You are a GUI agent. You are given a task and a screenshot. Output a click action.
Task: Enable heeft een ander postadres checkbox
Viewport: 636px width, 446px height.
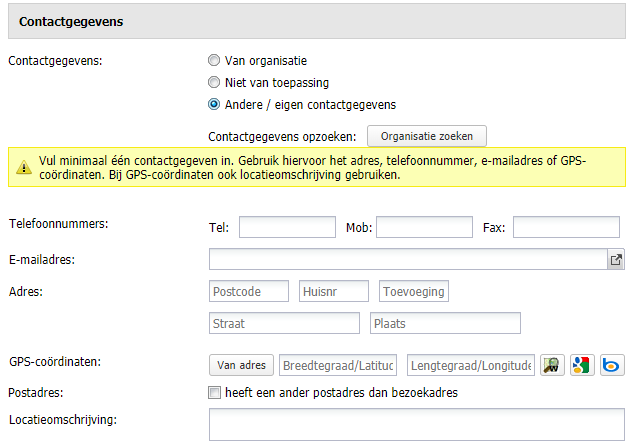214,392
